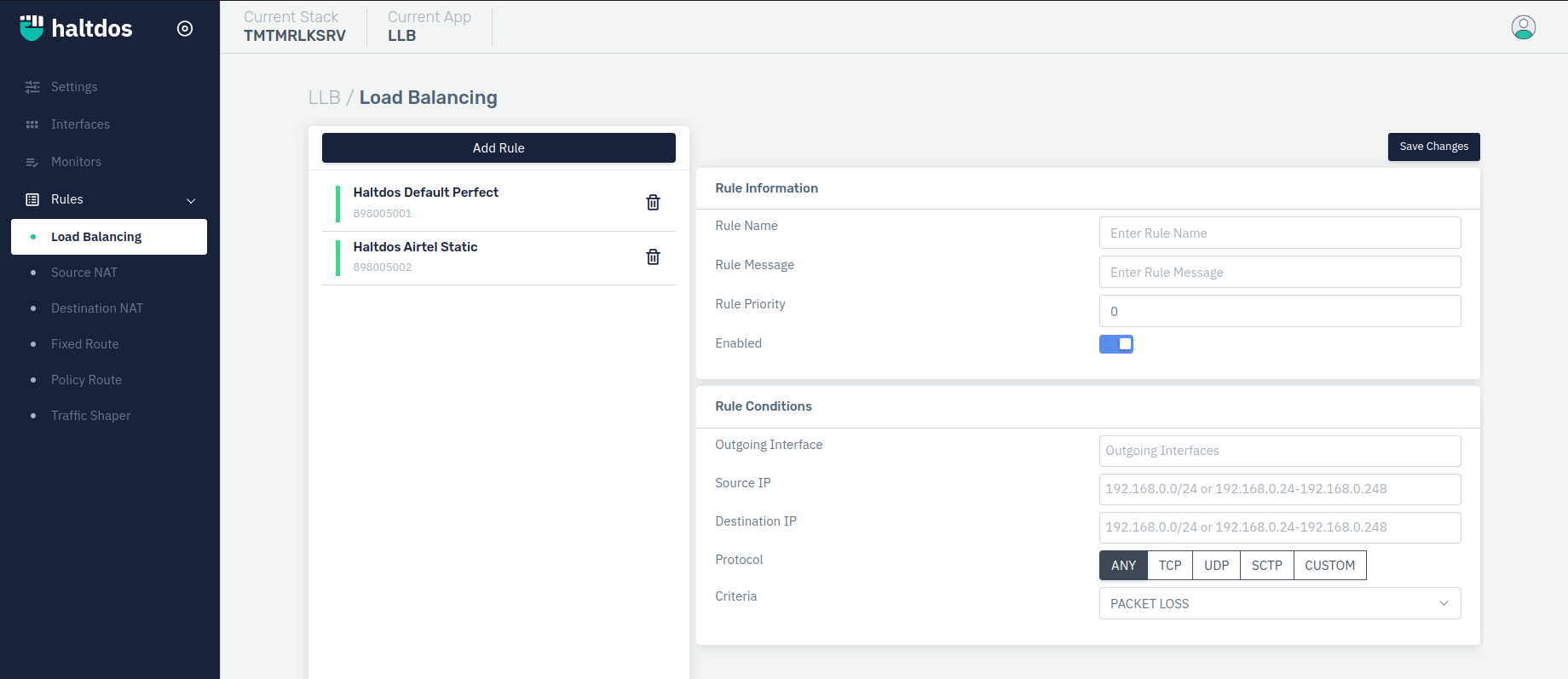Image resolution: width=1568 pixels, height=679 pixels.
Task: Select the SCTP protocol option
Action: (1267, 566)
